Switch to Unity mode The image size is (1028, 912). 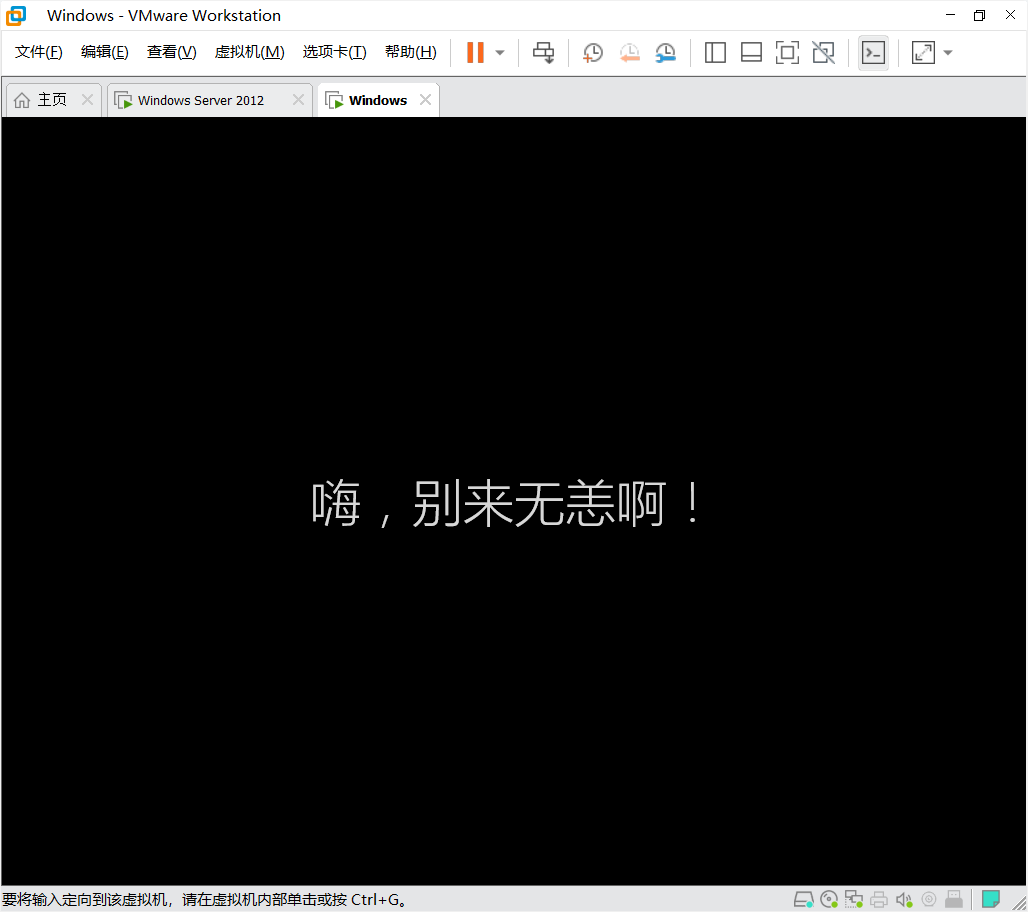(x=823, y=52)
